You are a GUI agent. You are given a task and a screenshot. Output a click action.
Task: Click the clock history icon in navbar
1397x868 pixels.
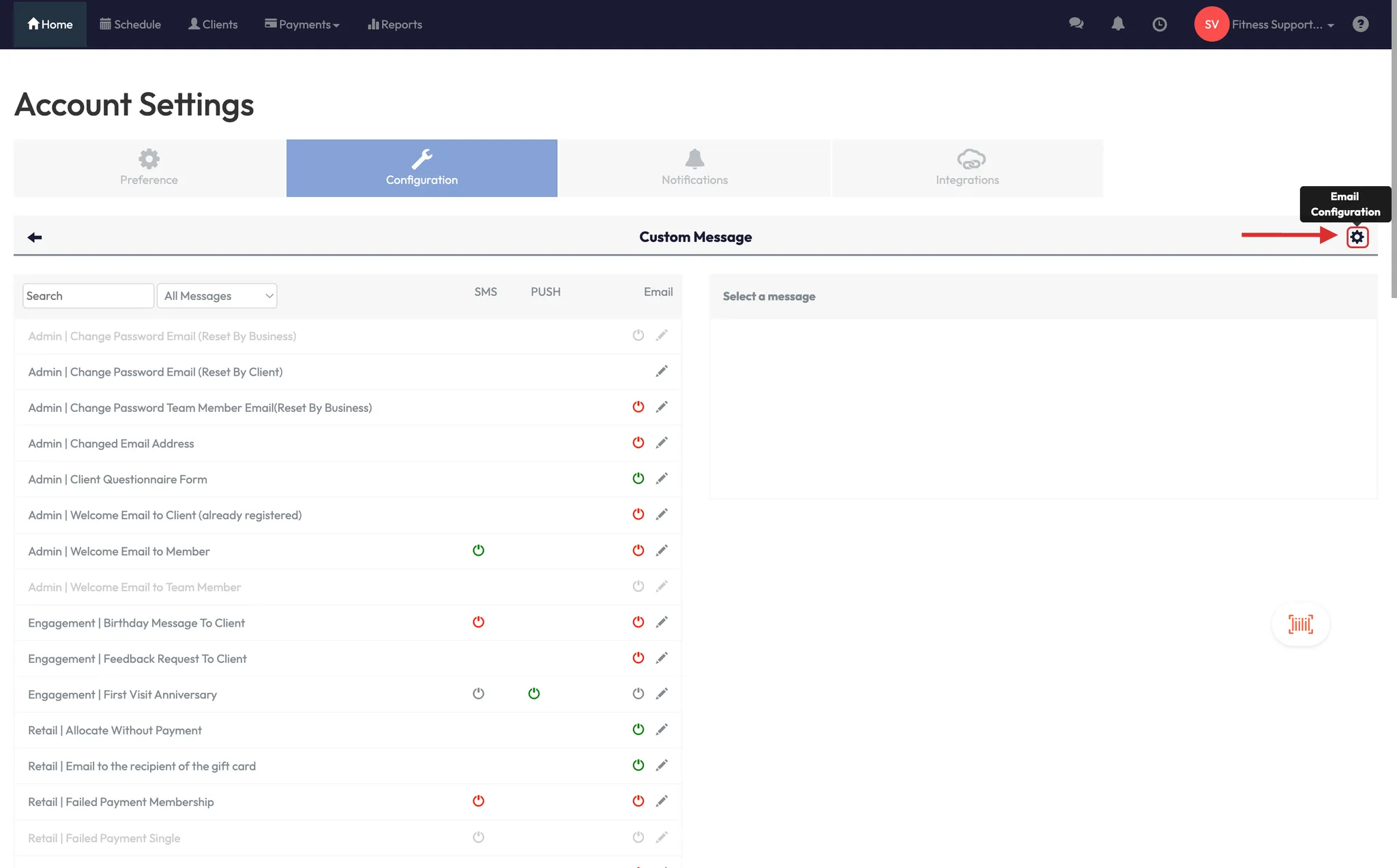click(1159, 25)
